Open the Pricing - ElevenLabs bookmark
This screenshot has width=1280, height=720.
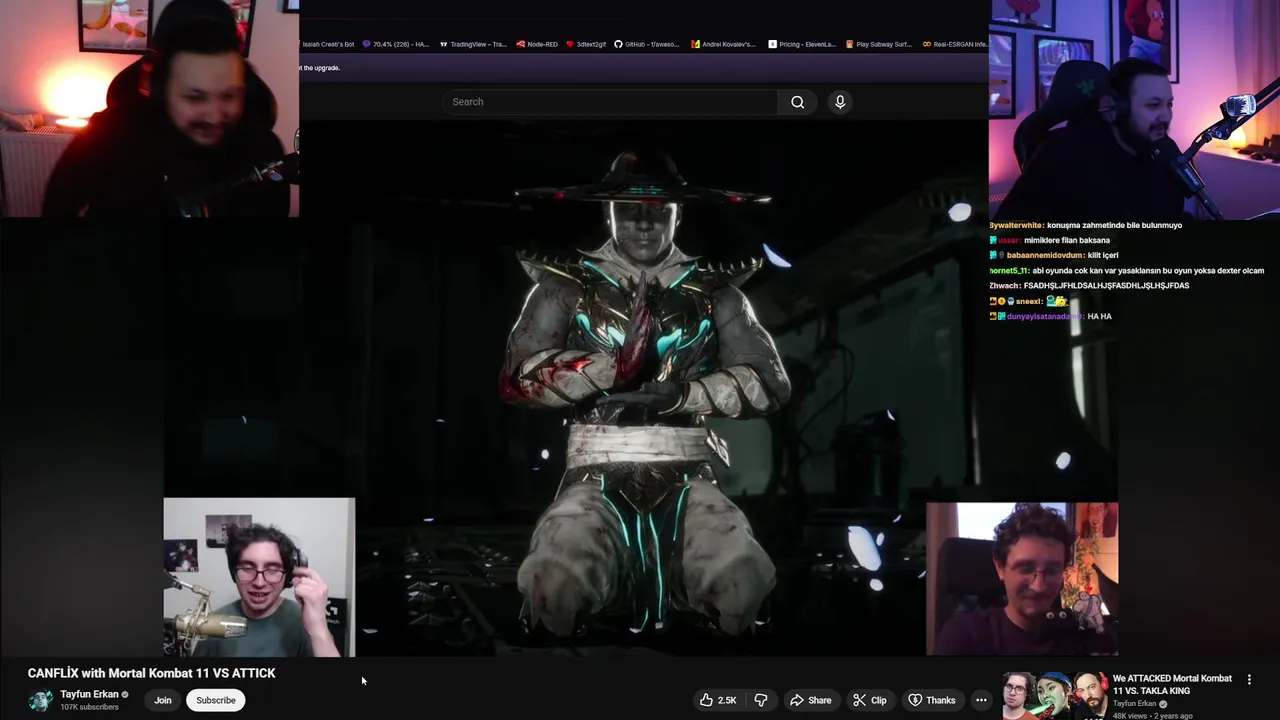pos(802,44)
